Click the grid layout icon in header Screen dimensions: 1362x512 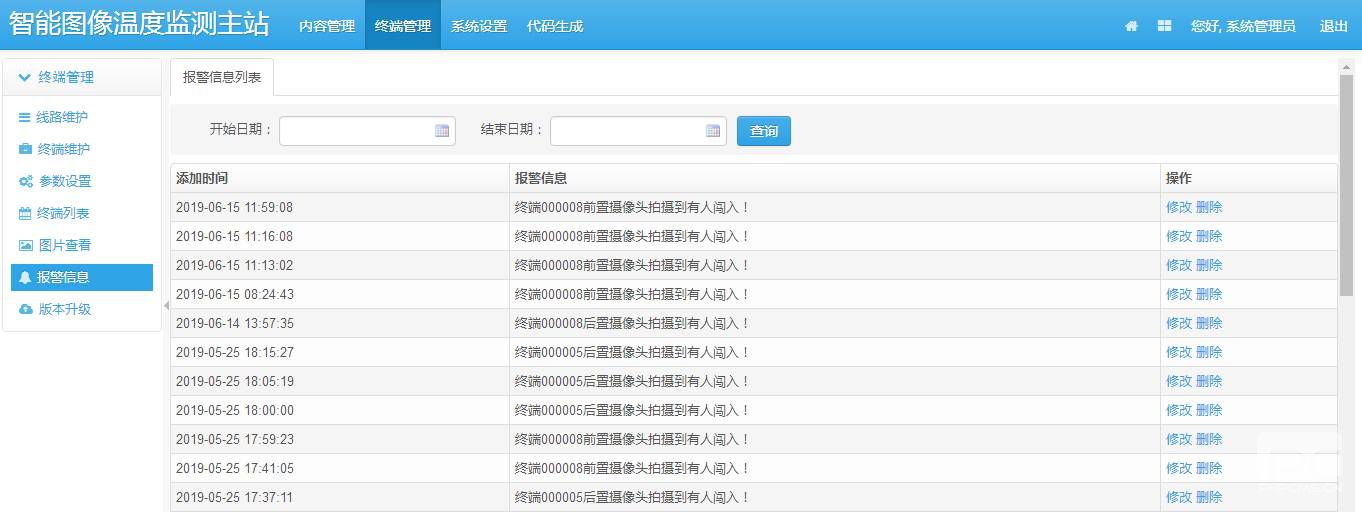[1164, 26]
